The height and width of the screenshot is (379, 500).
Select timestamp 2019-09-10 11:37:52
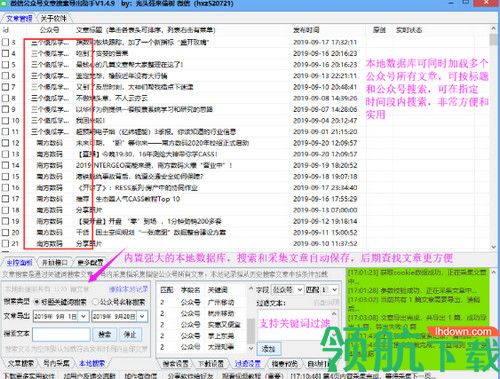(x=325, y=244)
